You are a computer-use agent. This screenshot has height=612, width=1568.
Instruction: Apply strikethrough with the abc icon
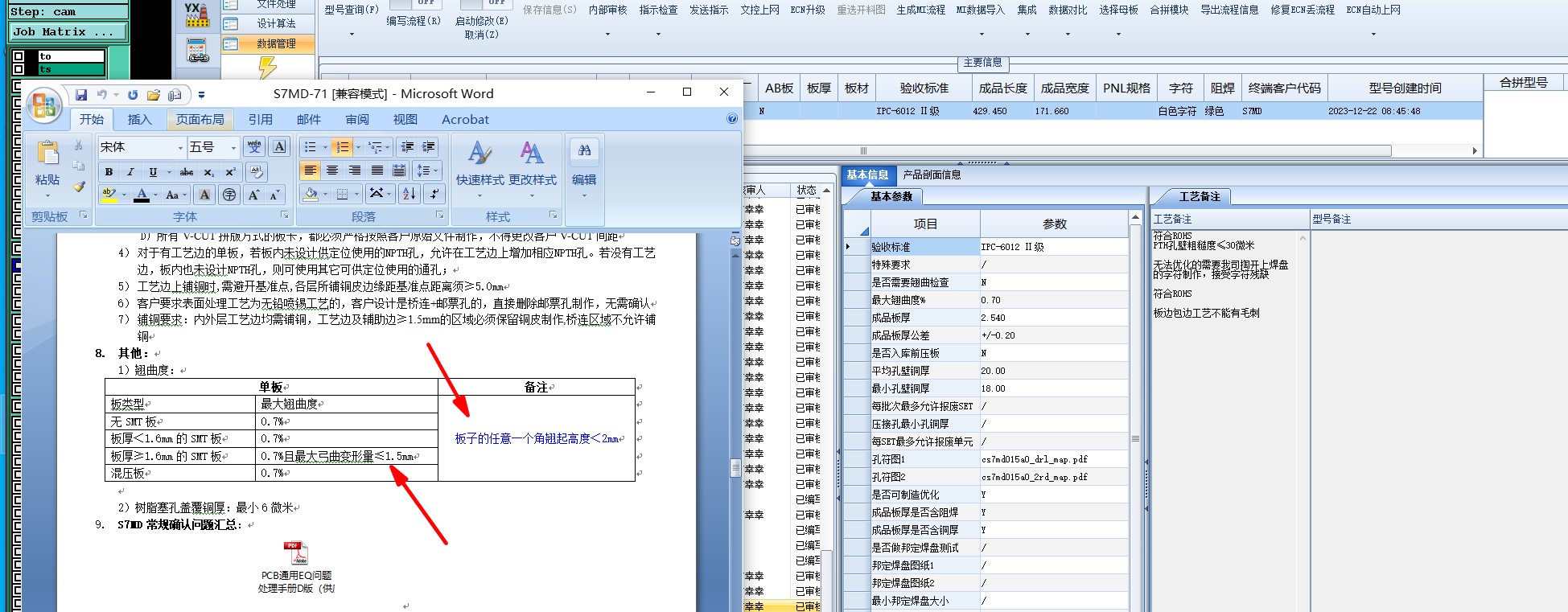pyautogui.click(x=187, y=172)
